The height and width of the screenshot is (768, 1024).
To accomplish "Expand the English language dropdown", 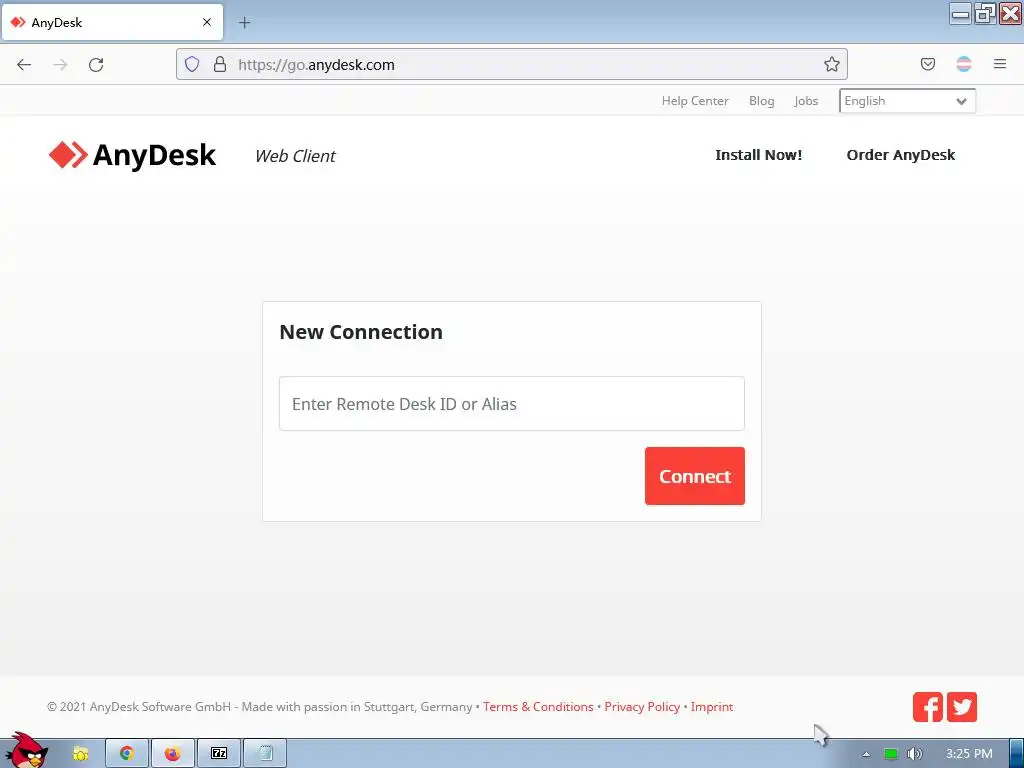I will pos(907,101).
